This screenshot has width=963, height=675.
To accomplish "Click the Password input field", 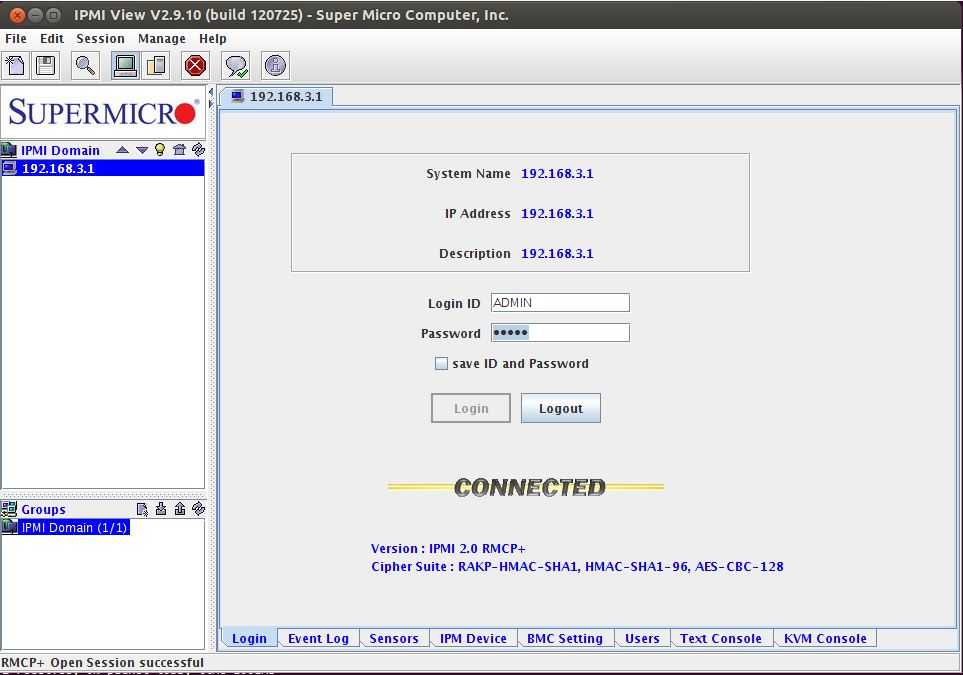I will (x=560, y=332).
